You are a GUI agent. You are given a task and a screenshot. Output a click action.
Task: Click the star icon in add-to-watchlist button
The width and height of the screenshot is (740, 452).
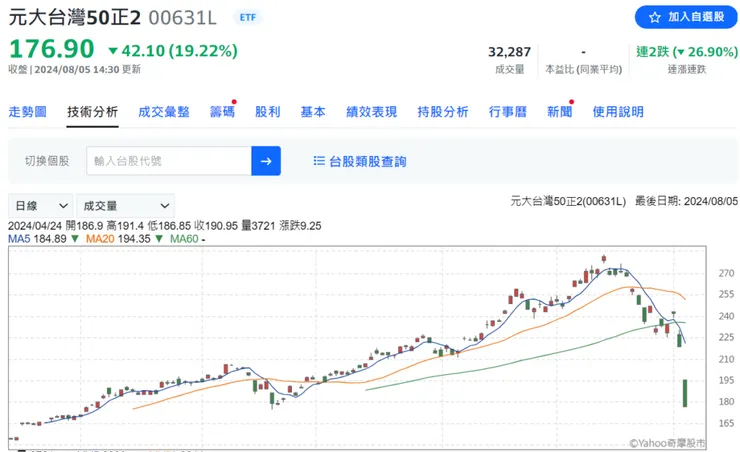(654, 17)
